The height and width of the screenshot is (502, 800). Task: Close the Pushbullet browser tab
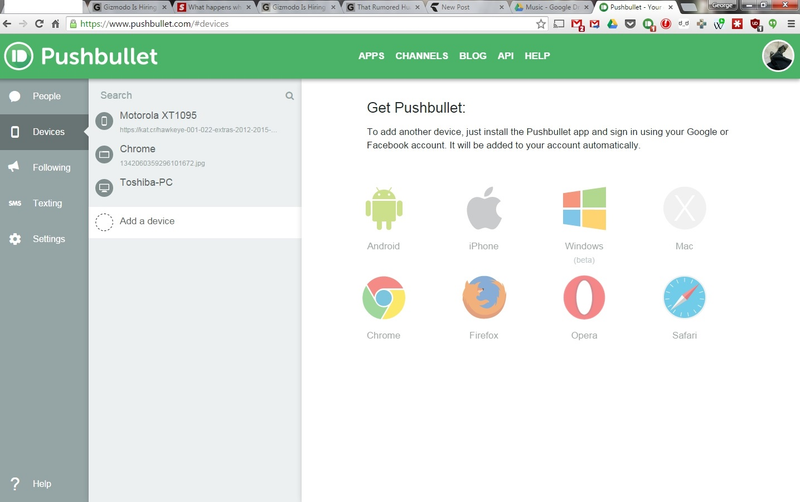[x=670, y=7]
